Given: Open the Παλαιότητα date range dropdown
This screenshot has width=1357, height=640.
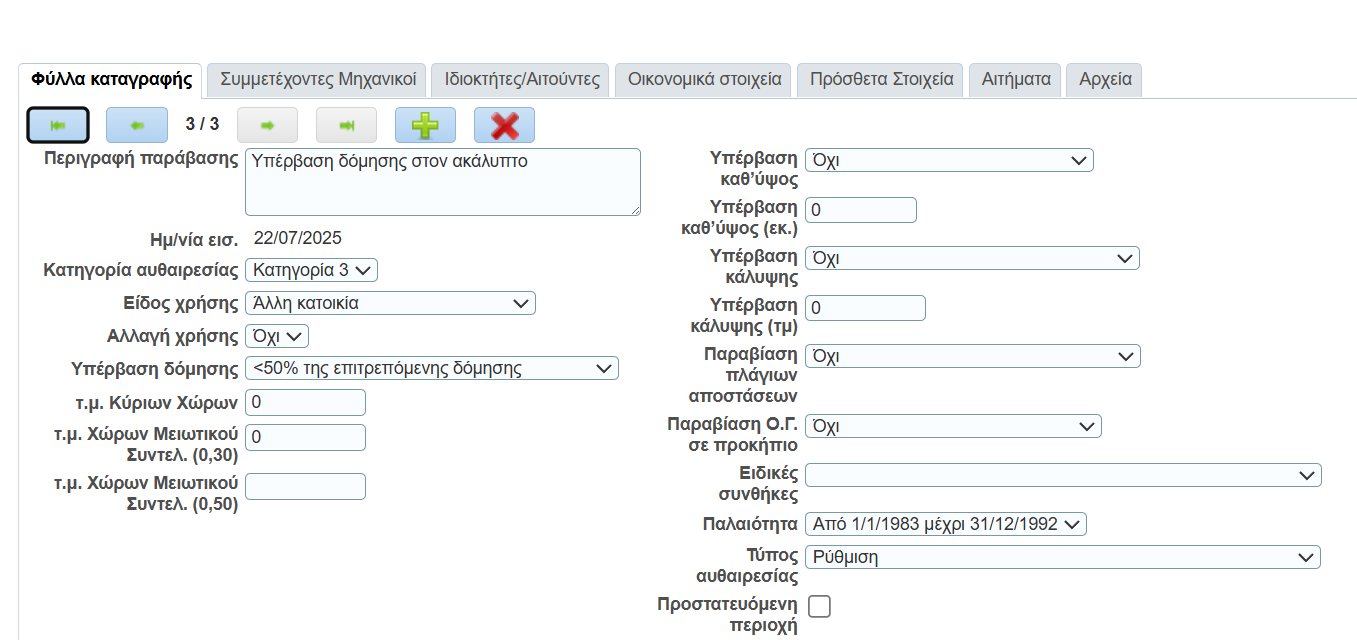Looking at the screenshot, I should (945, 524).
